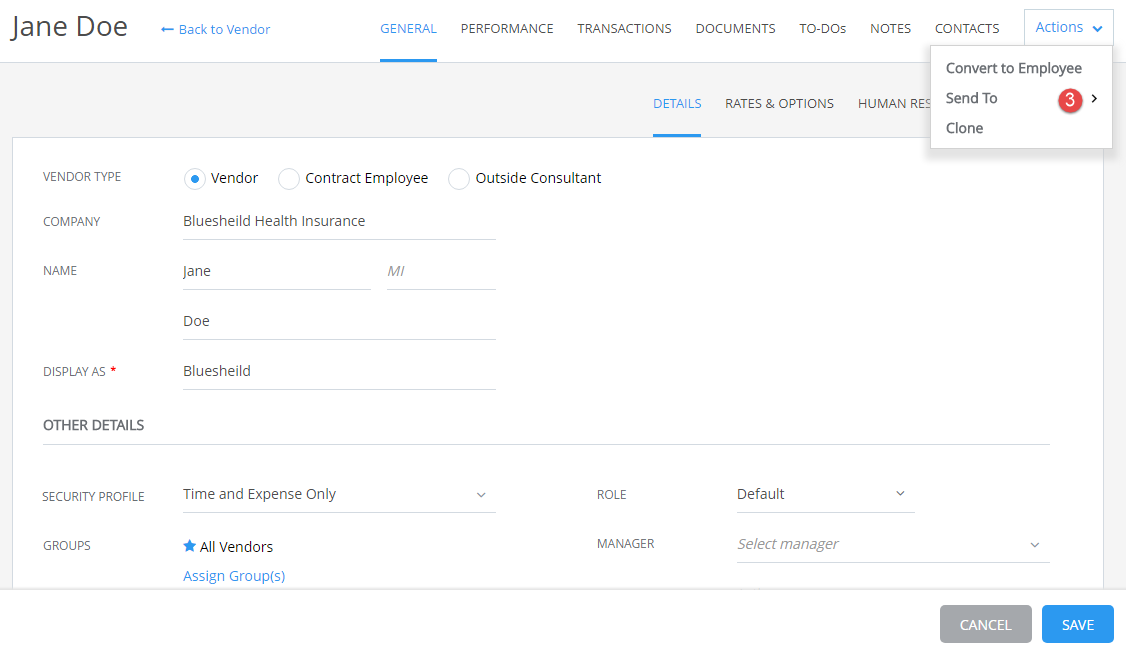Open the GENERAL tab
1126x658 pixels.
coord(408,29)
